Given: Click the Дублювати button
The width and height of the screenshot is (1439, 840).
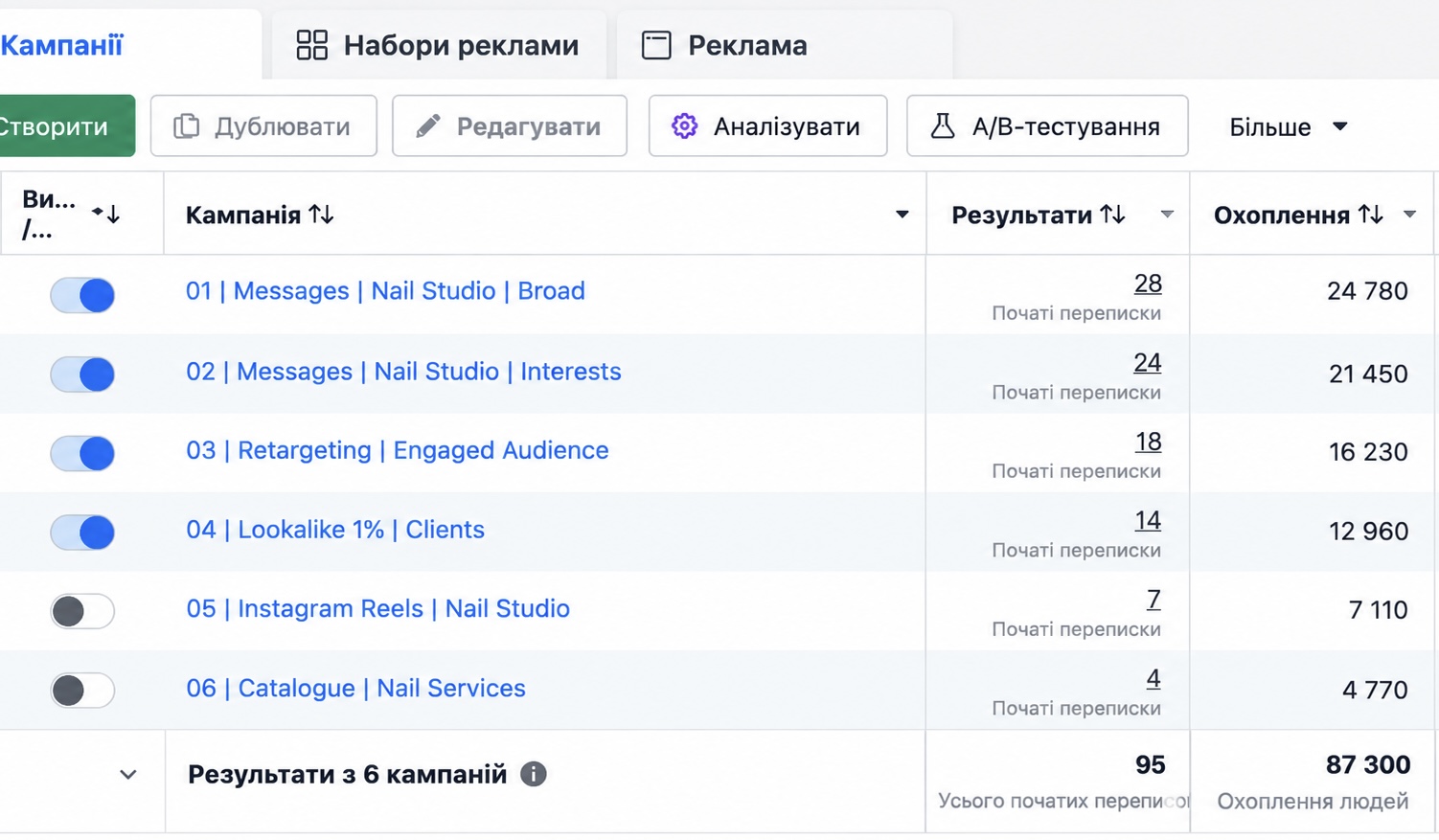Looking at the screenshot, I should coord(263,125).
